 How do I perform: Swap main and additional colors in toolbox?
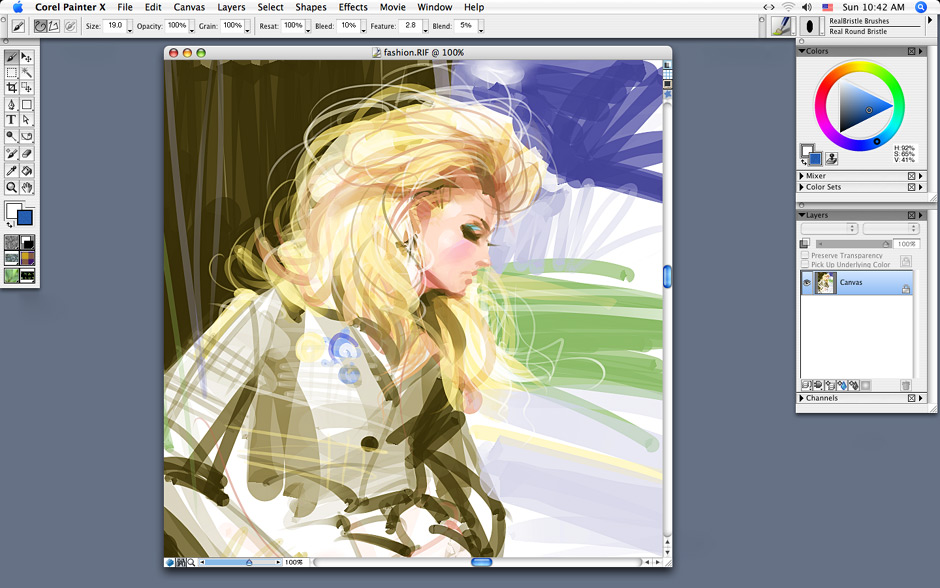(9, 224)
